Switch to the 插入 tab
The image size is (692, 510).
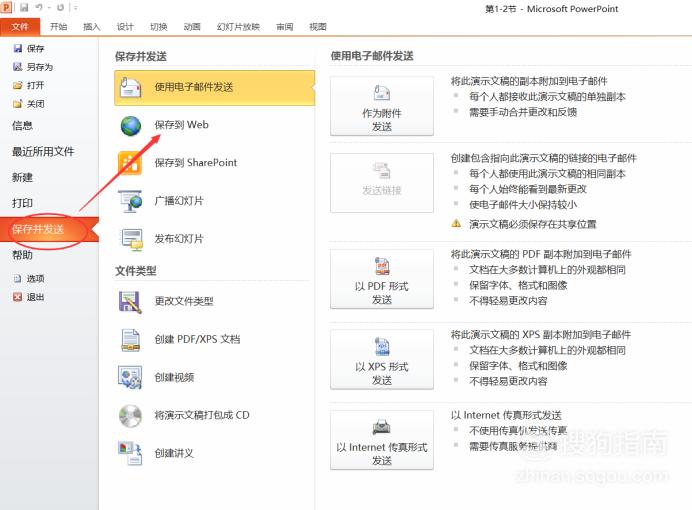coord(92,27)
